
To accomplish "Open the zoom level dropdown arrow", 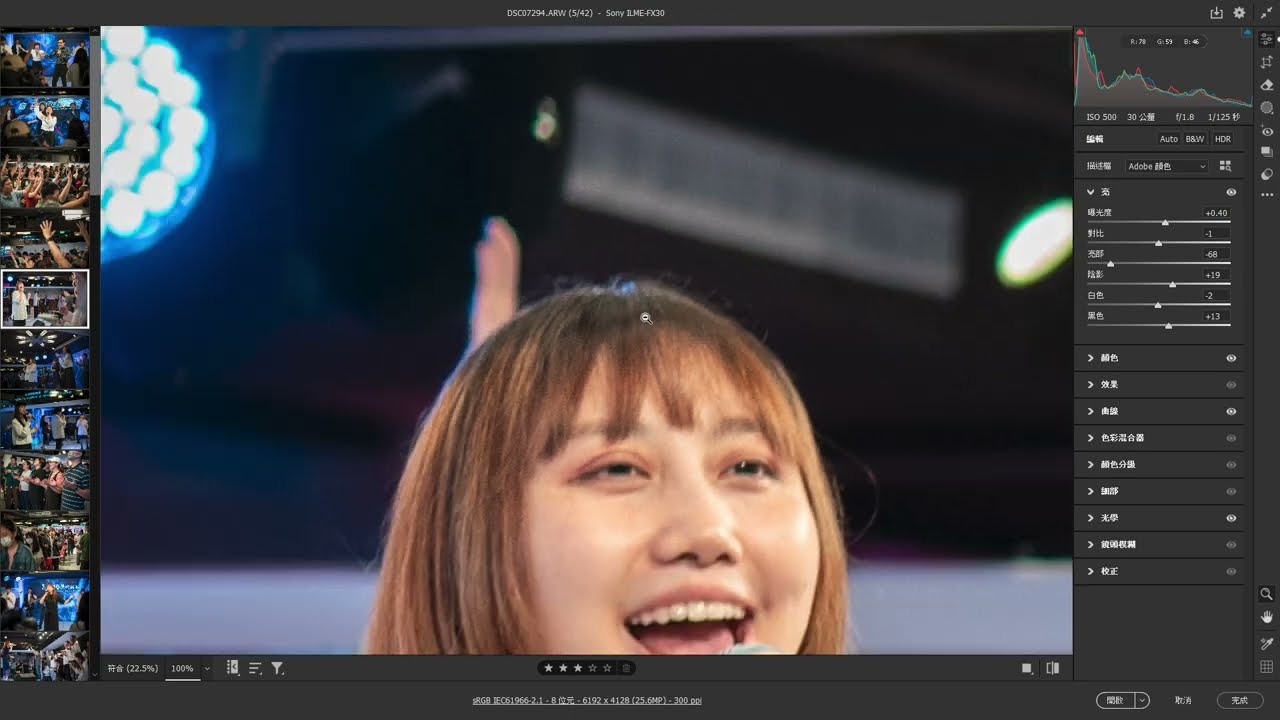I will [x=207, y=668].
